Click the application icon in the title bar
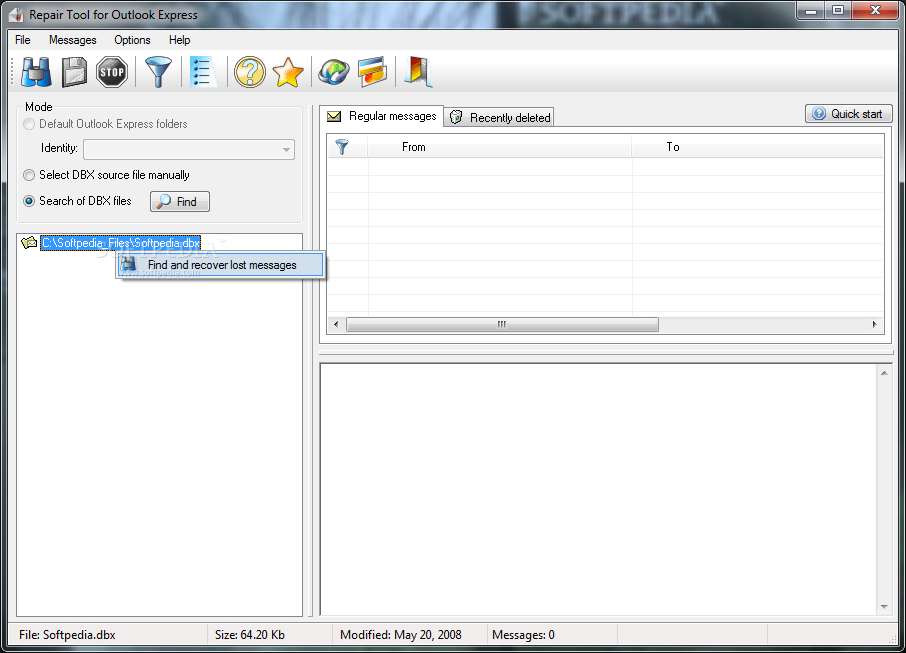This screenshot has width=906, height=653. click(x=17, y=14)
